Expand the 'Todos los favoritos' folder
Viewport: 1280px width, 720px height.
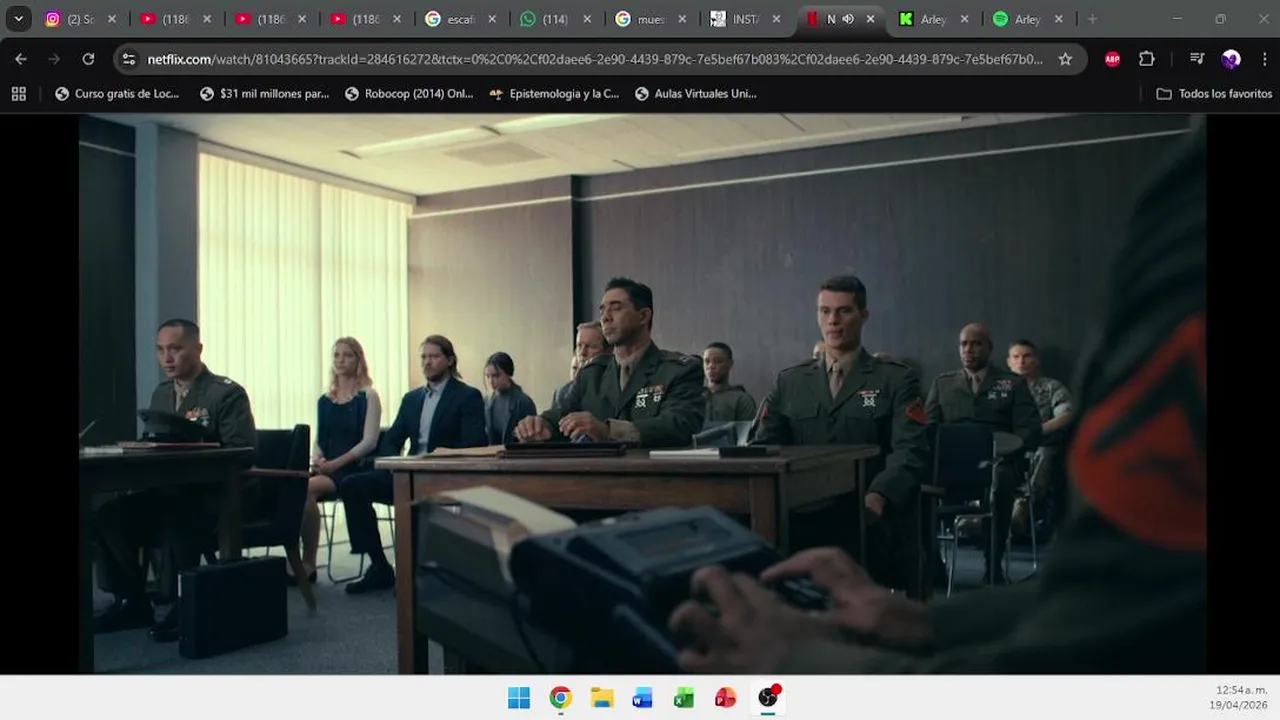(x=1214, y=94)
